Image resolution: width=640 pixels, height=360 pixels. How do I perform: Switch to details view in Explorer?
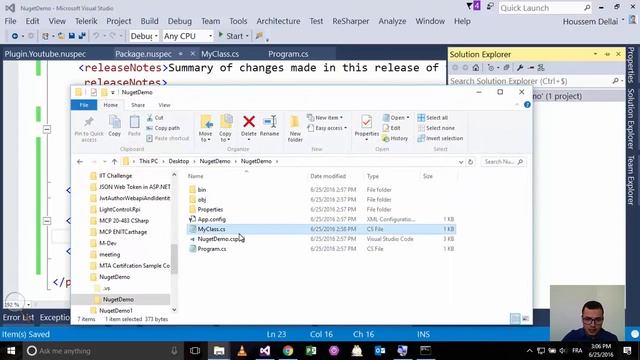tap(515, 319)
